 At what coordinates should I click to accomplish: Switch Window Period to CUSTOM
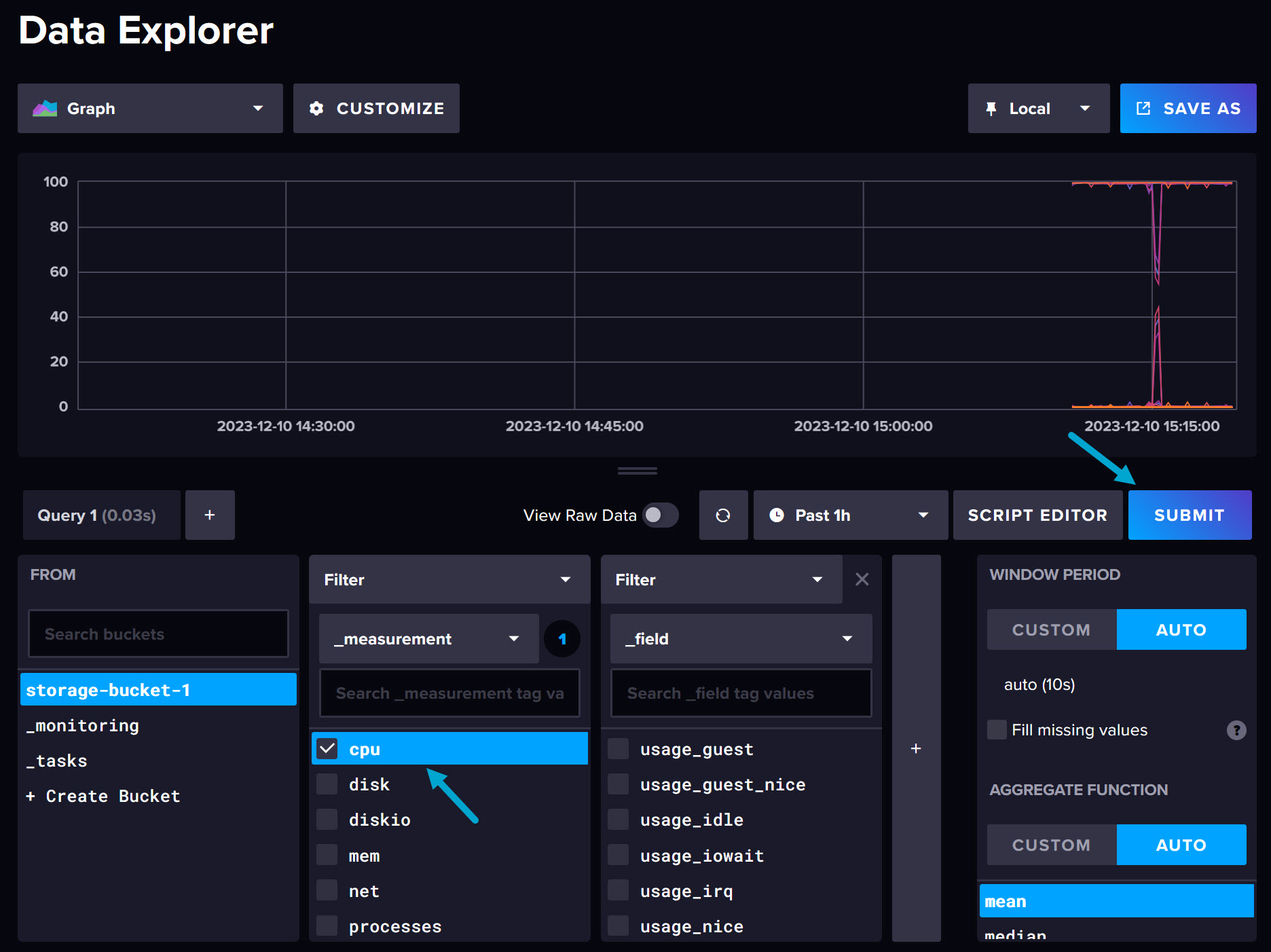(1050, 629)
